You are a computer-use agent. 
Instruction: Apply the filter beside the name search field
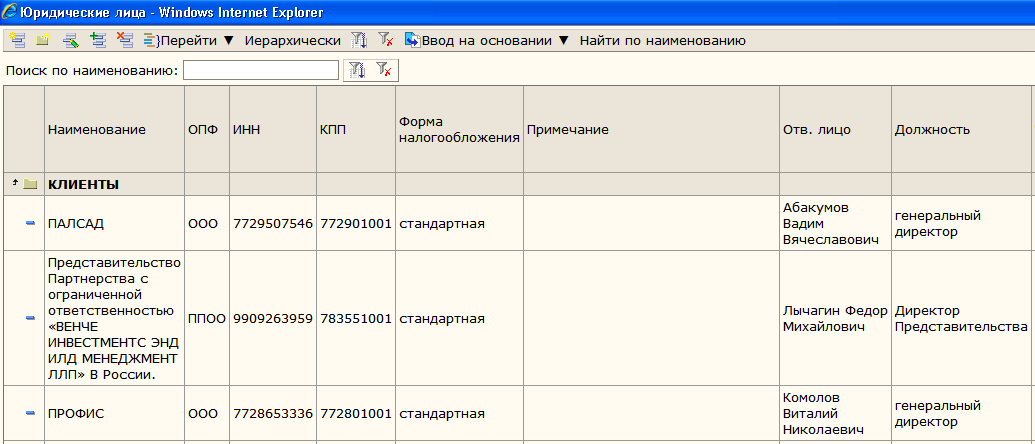(357, 70)
